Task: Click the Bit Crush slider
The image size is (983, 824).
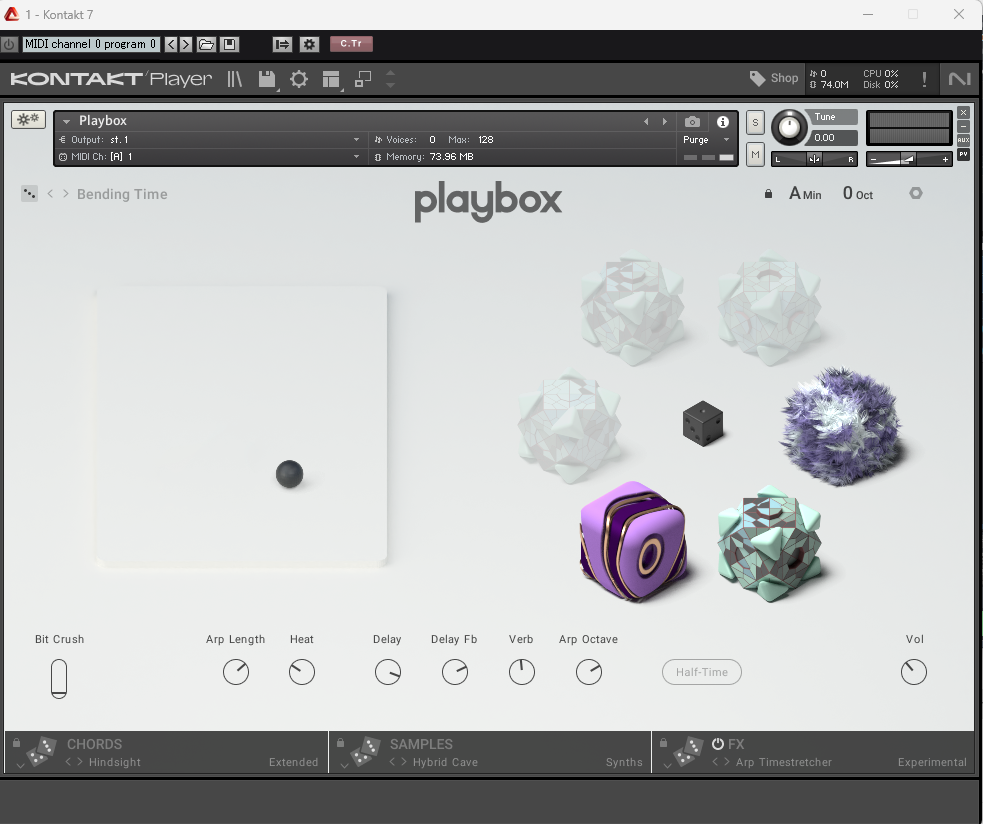Action: pyautogui.click(x=59, y=678)
